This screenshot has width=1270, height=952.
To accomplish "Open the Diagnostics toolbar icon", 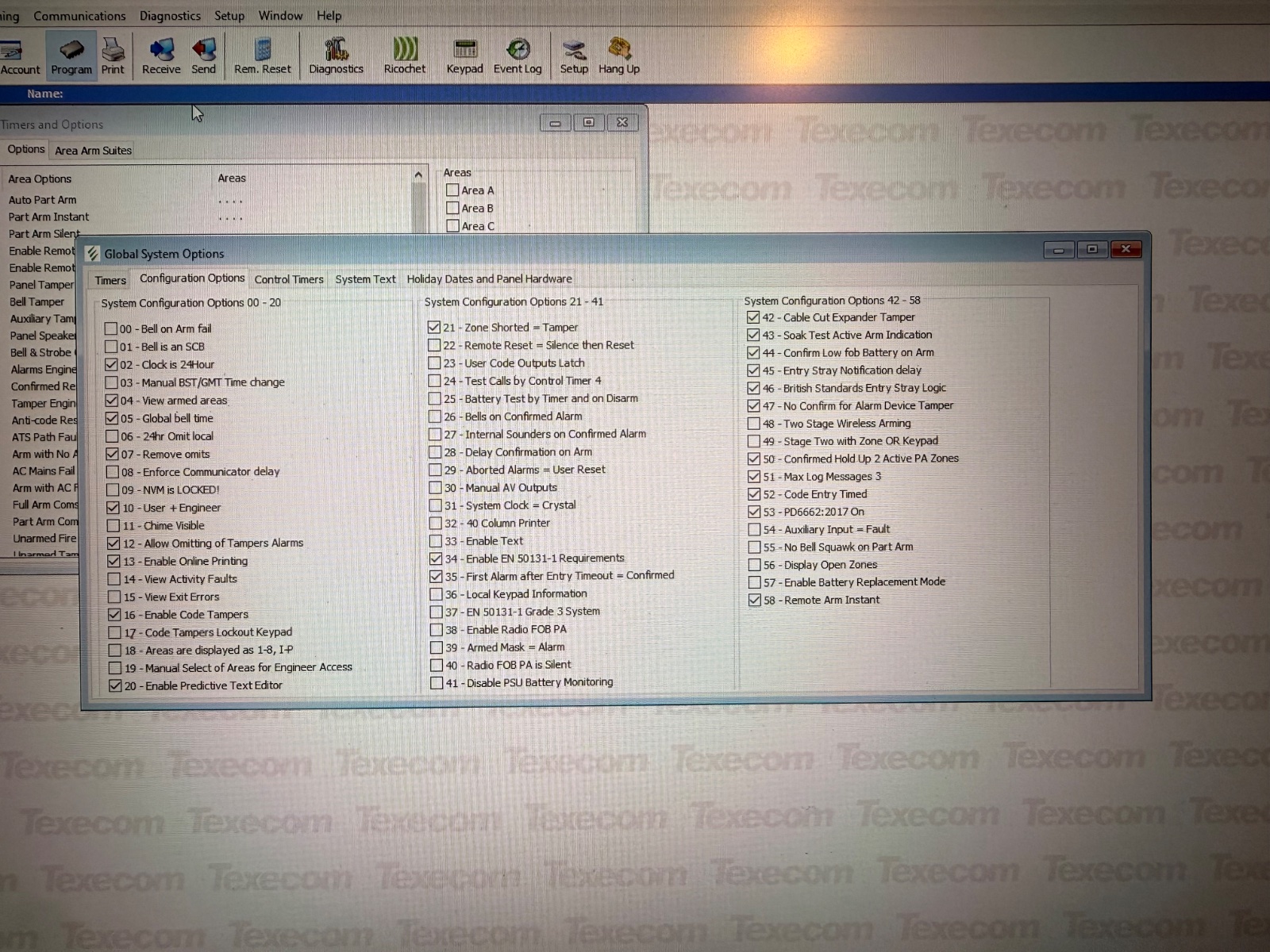I will (x=336, y=56).
